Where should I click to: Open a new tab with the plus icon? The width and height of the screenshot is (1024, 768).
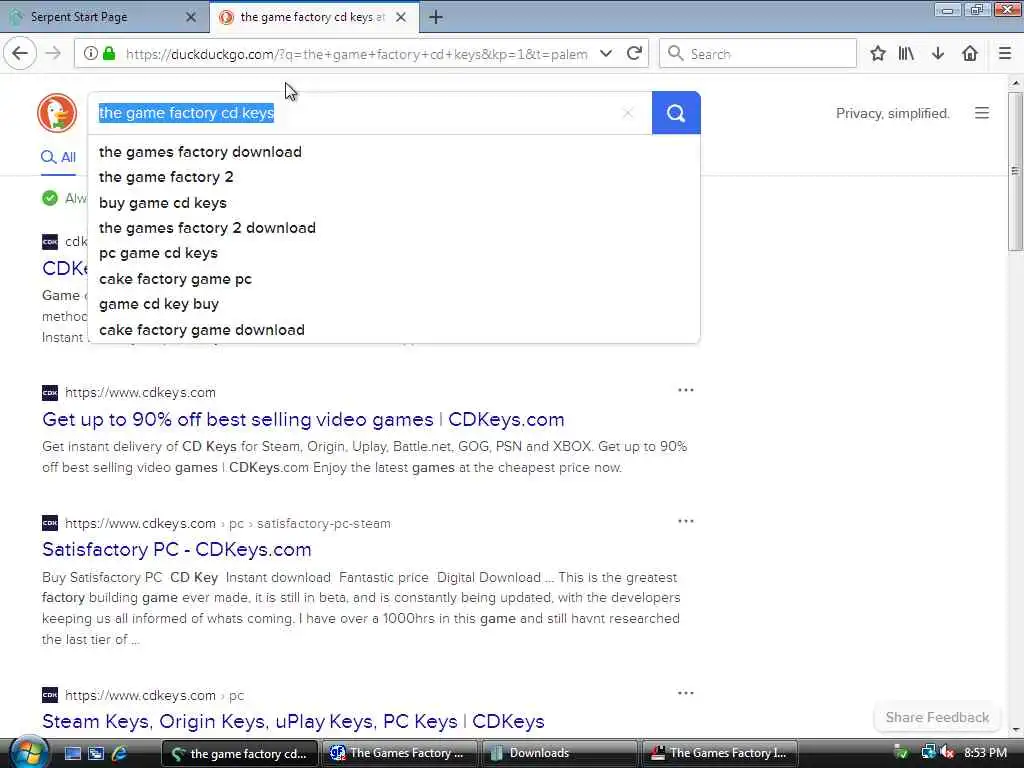[x=436, y=18]
